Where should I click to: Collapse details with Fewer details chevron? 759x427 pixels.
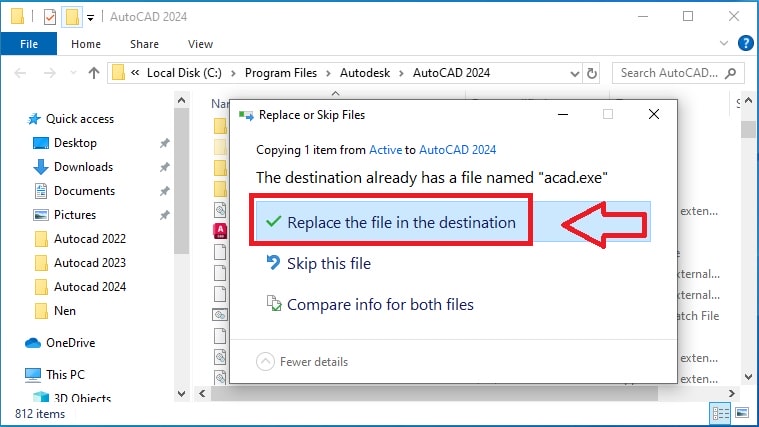click(x=265, y=362)
